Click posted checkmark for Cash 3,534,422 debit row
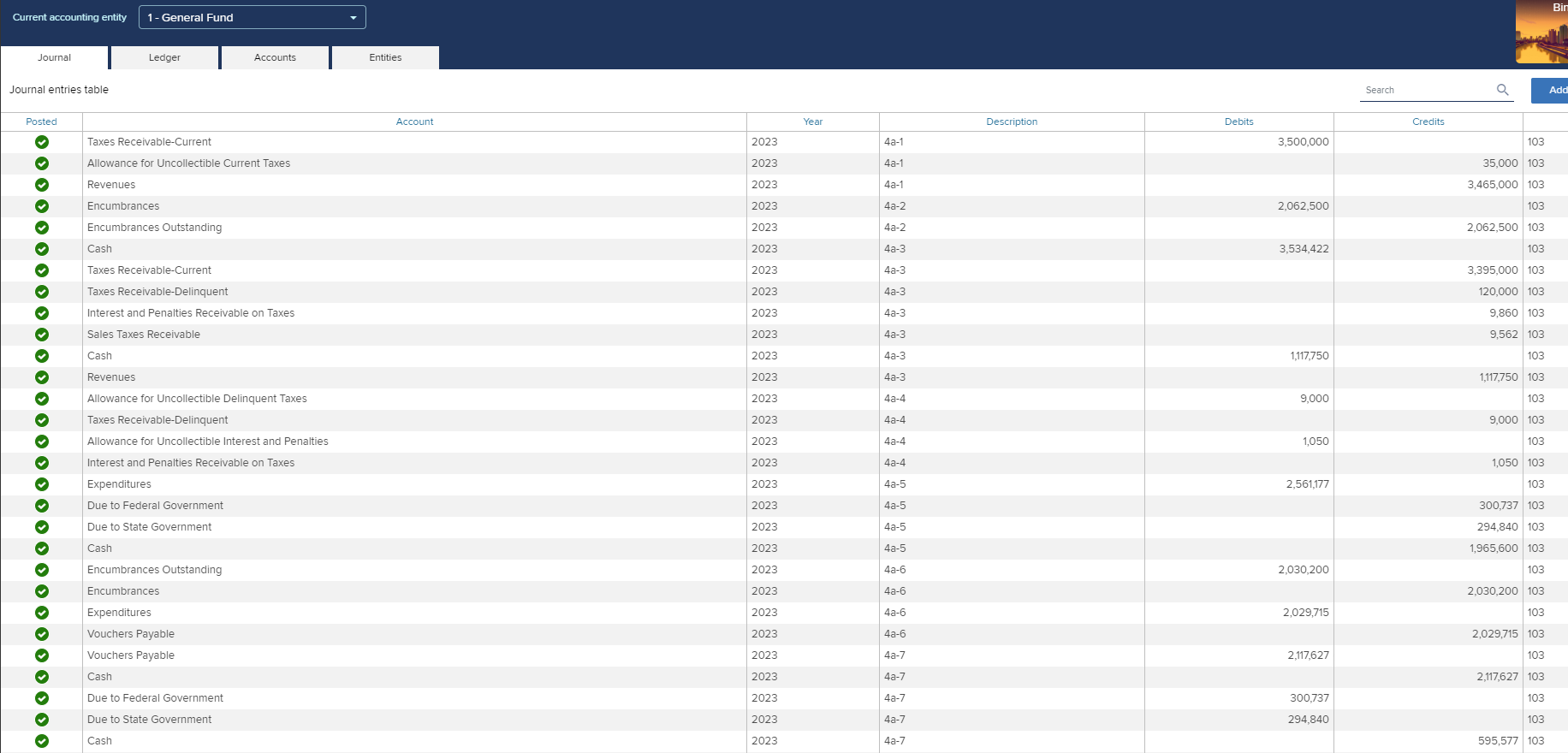 click(x=42, y=249)
